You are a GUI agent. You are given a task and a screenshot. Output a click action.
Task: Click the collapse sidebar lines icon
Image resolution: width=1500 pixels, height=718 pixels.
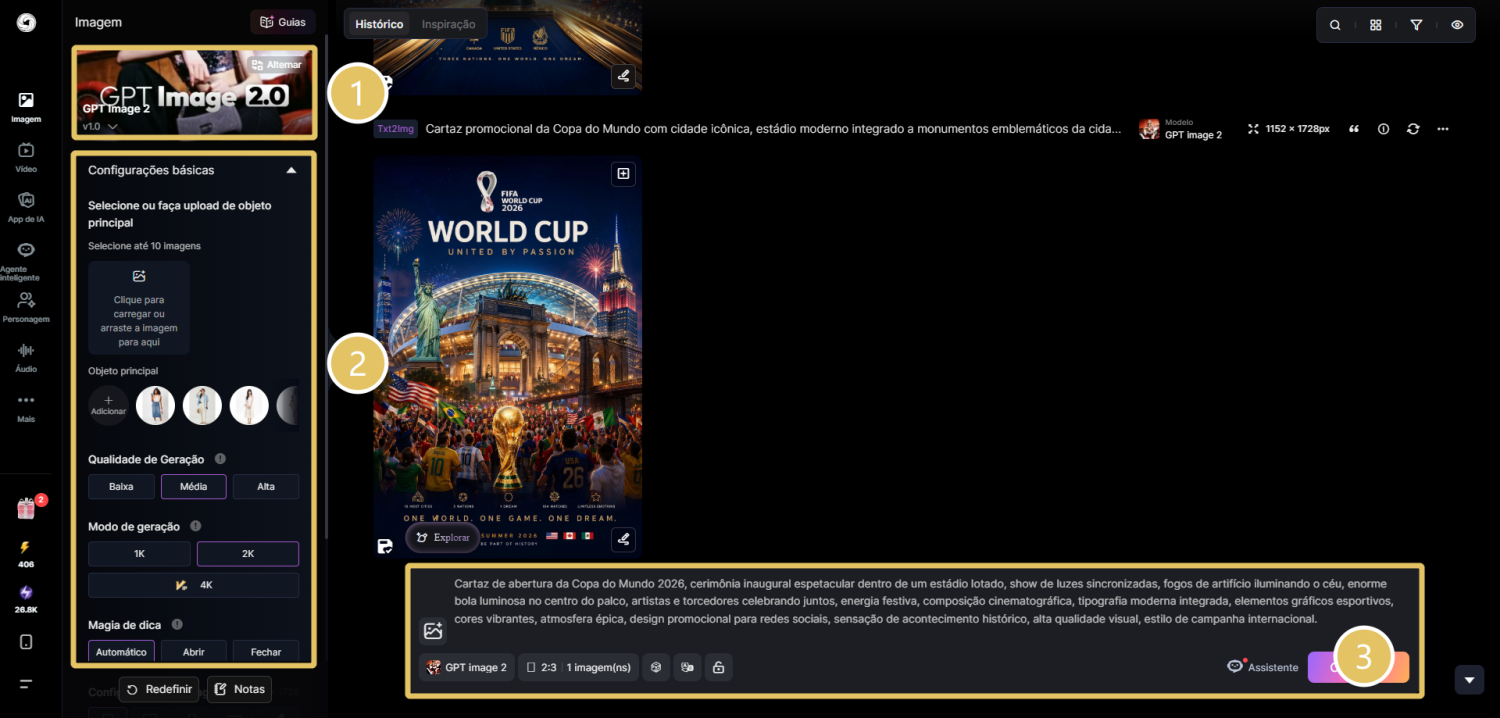[26, 684]
